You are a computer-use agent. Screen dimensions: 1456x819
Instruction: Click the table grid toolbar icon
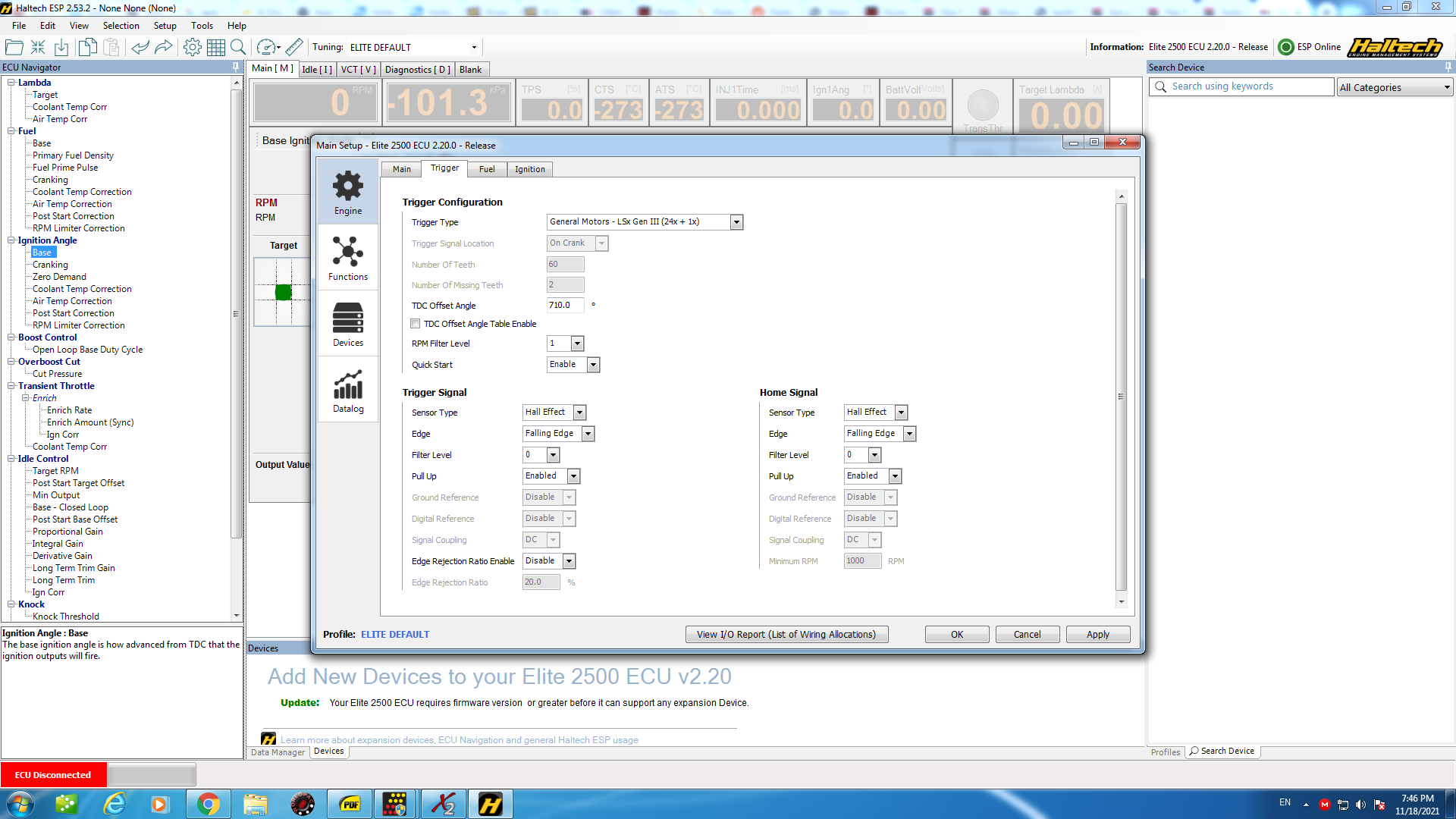[216, 47]
